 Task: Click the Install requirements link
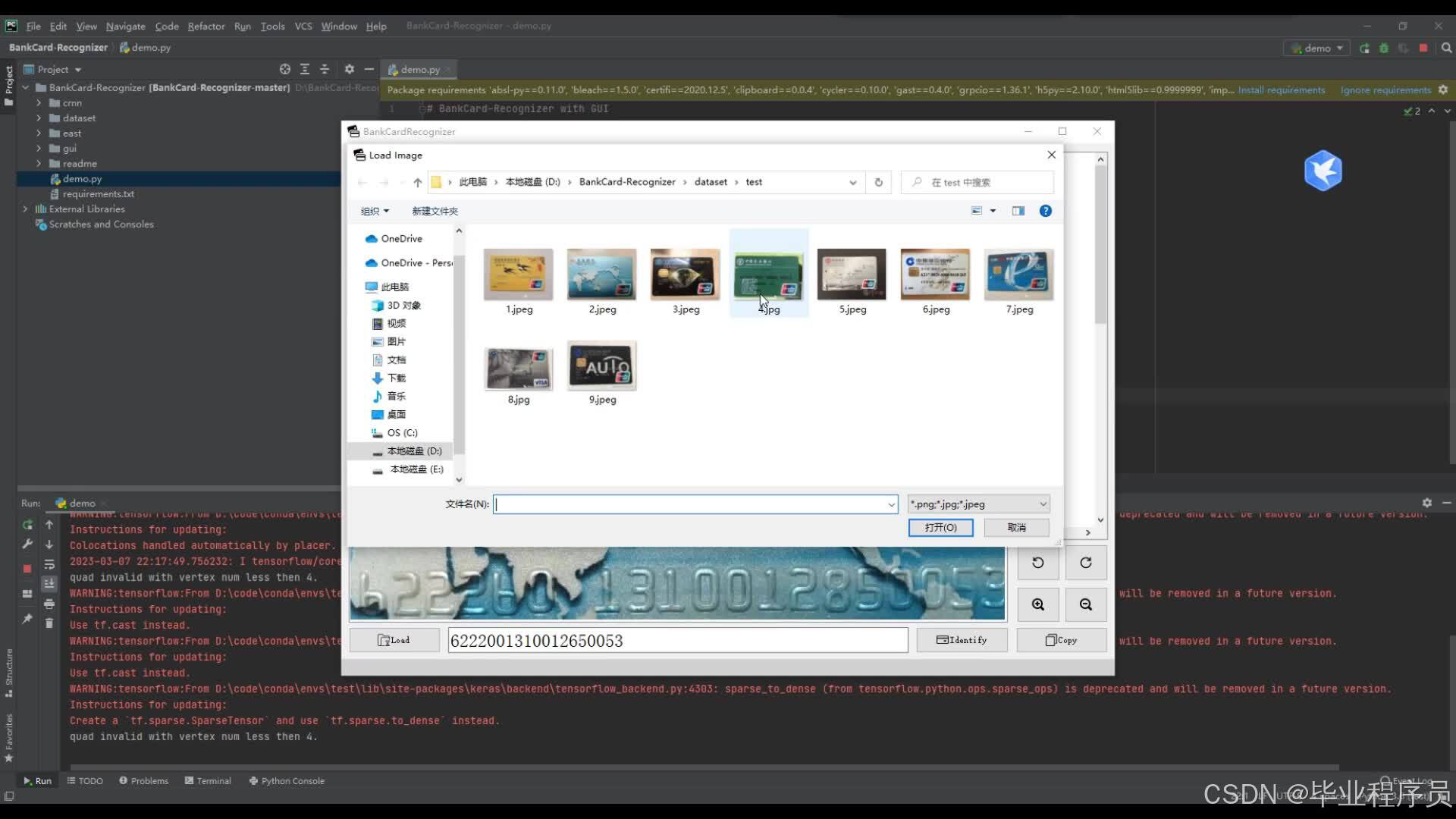[1282, 89]
